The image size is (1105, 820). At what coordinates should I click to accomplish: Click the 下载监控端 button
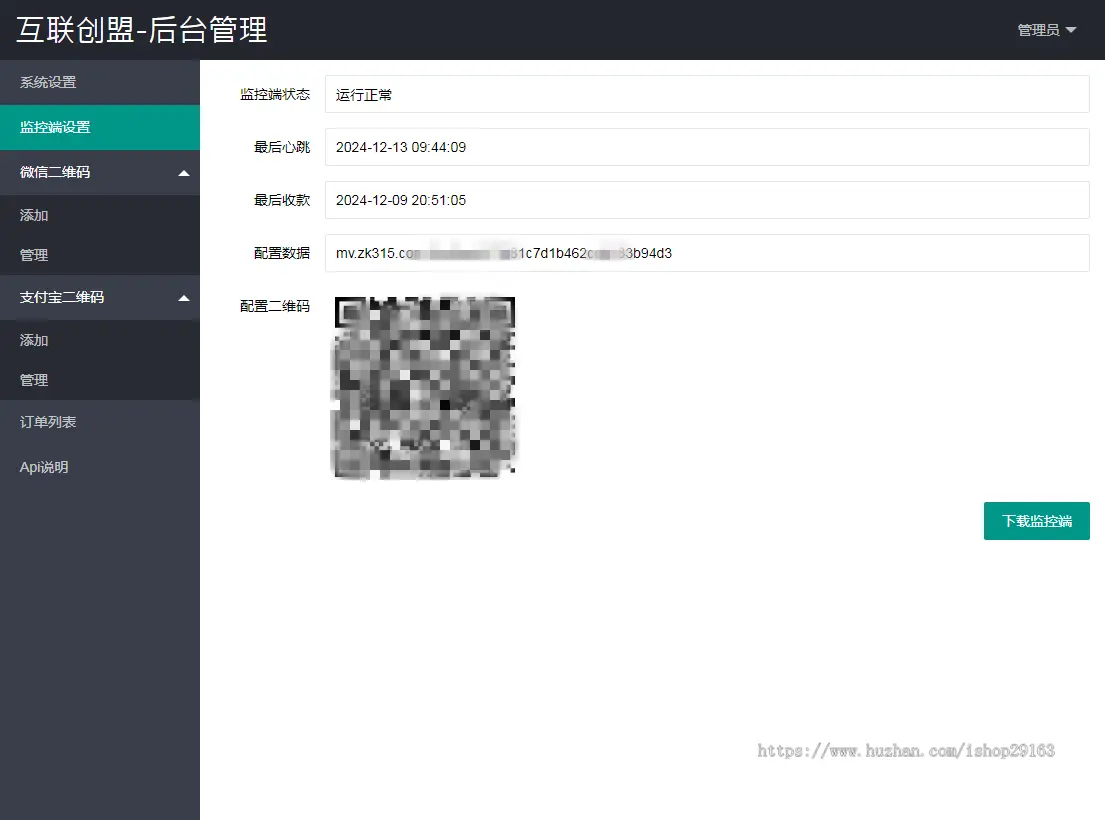[x=1037, y=521]
